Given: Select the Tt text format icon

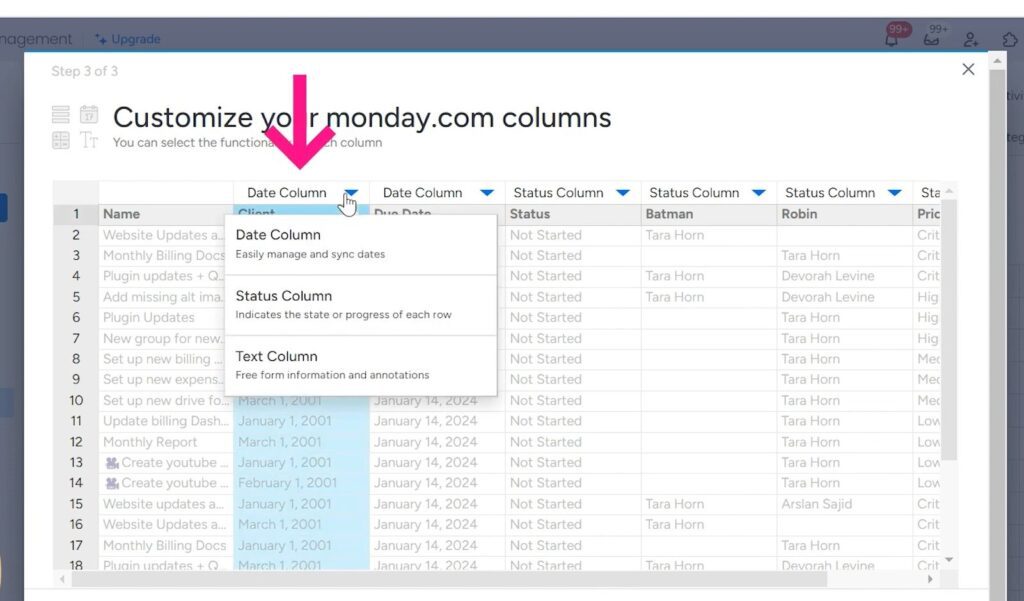Looking at the screenshot, I should (90, 140).
